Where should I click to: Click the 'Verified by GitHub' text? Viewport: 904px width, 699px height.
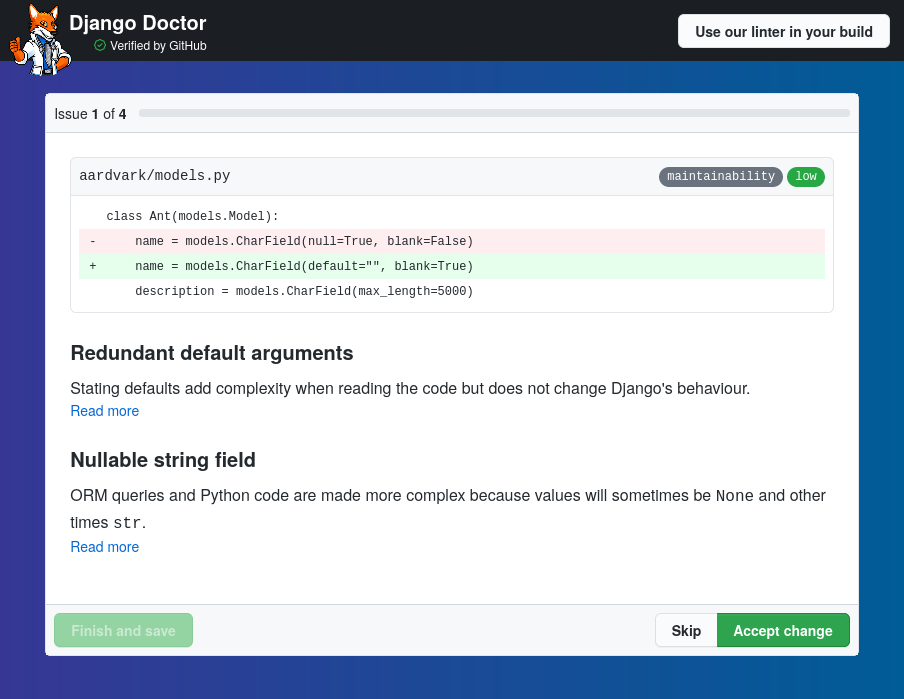pyautogui.click(x=158, y=46)
